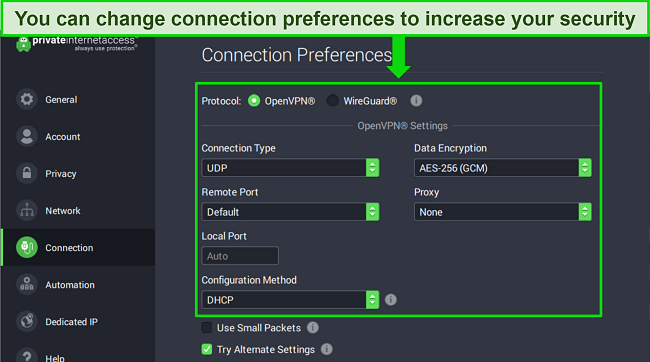Click the Local Port label

224,236
